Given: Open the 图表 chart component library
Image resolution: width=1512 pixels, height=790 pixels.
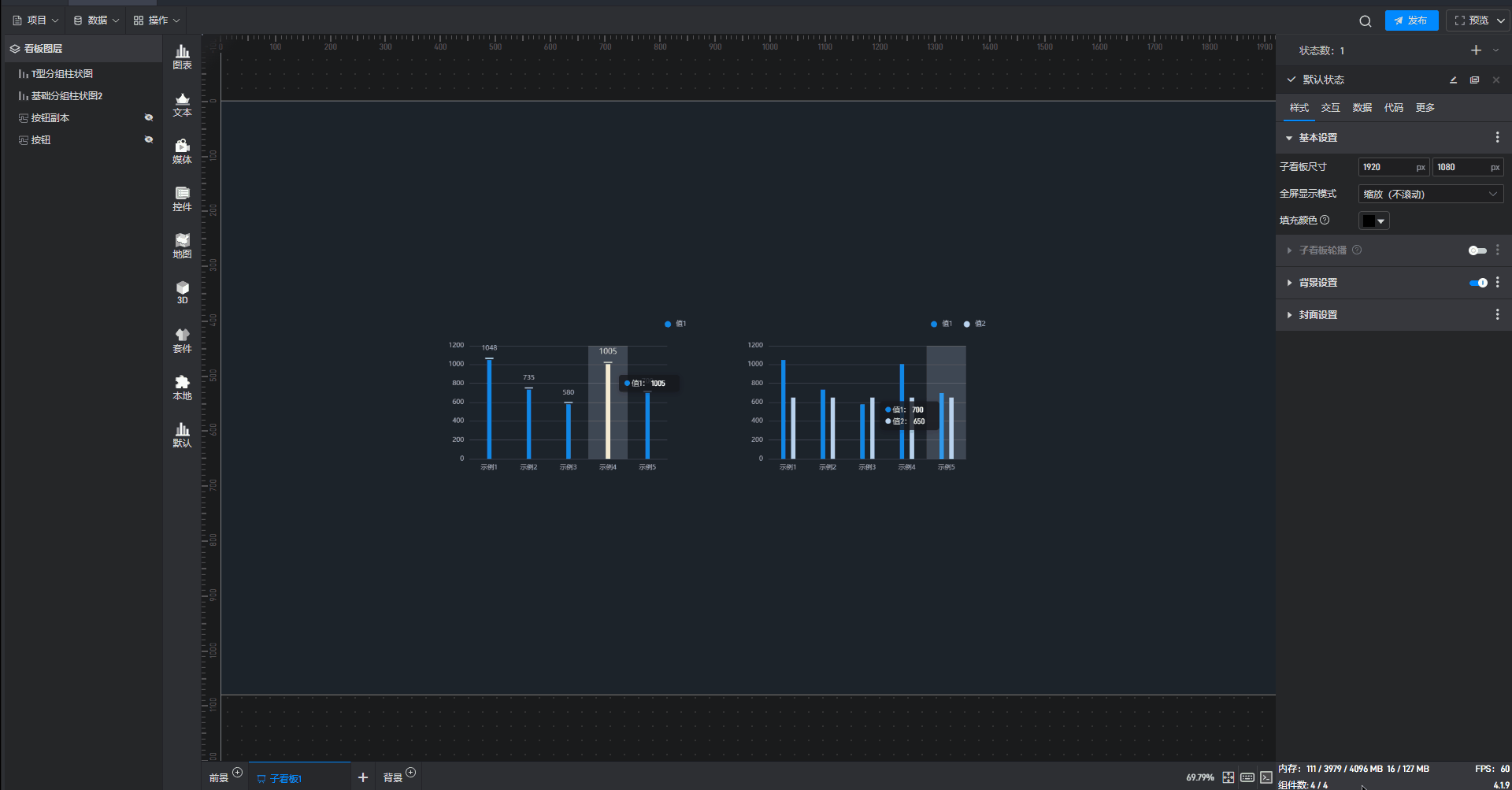Looking at the screenshot, I should (x=182, y=57).
